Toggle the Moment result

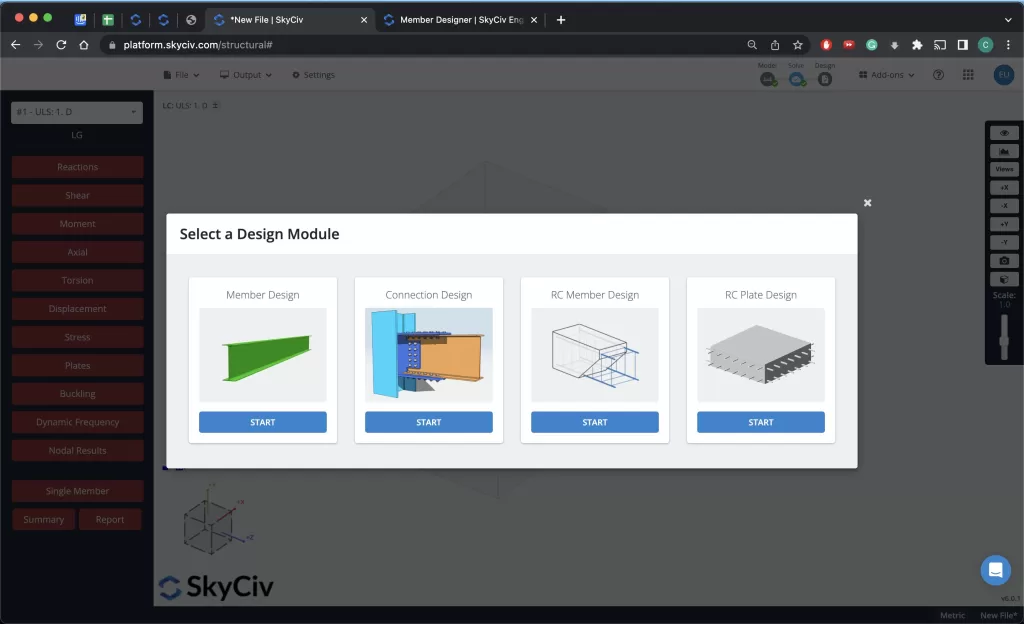click(x=77, y=224)
